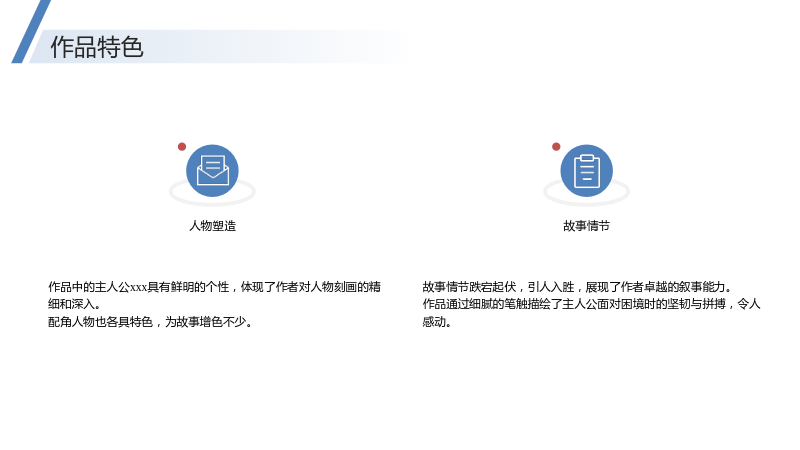
Task: Click the final word 感动。
Action: pyautogui.click(x=437, y=322)
